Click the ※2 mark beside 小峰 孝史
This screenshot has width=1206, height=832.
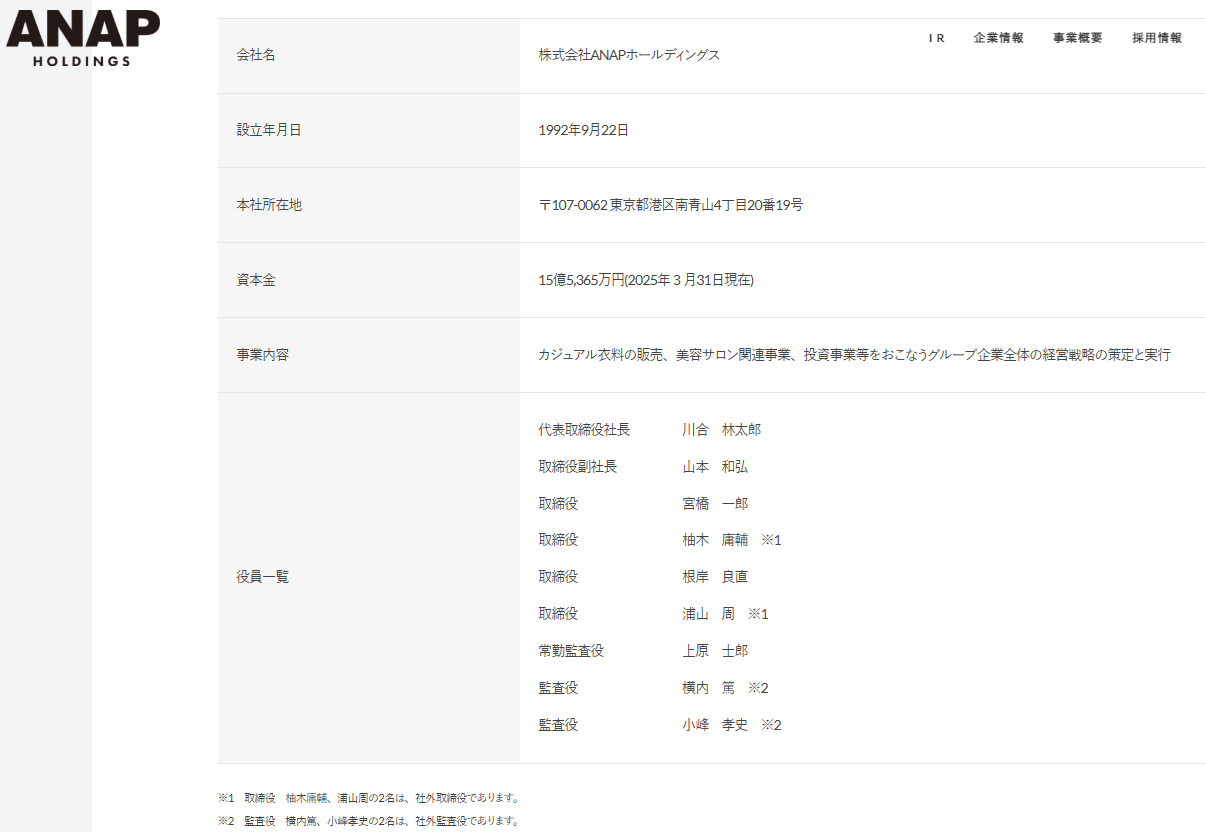(771, 725)
